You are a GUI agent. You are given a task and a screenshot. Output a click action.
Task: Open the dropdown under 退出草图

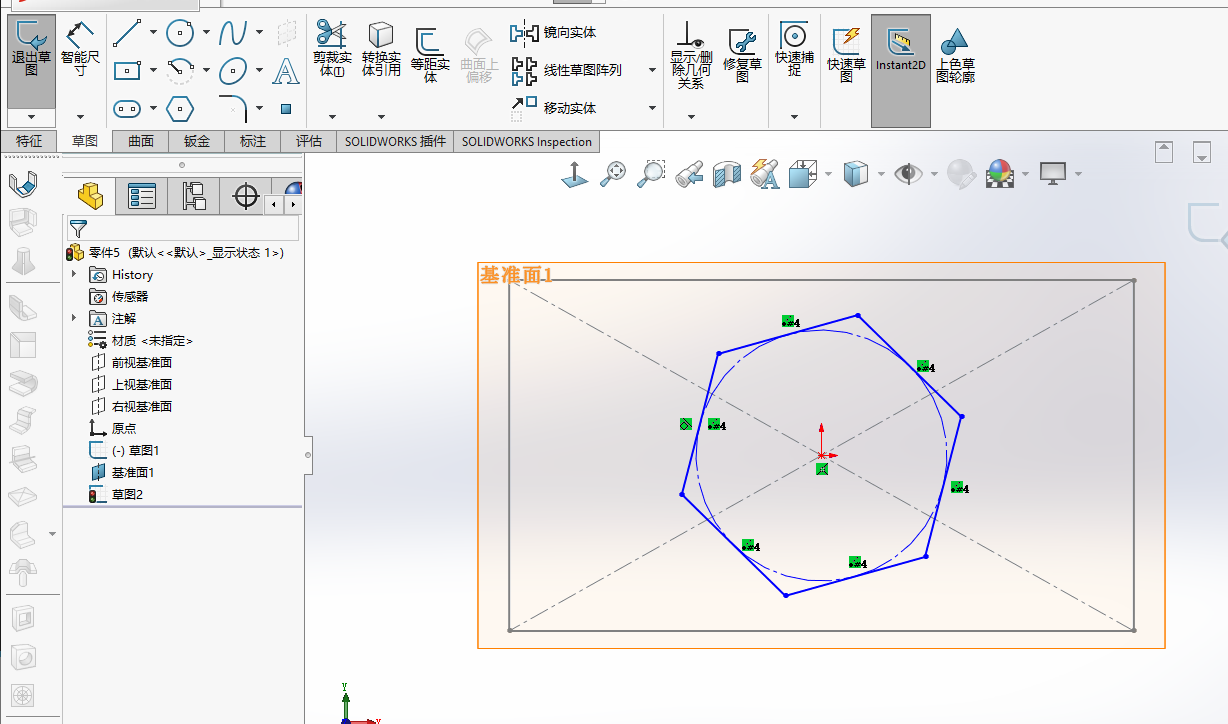tap(31, 117)
